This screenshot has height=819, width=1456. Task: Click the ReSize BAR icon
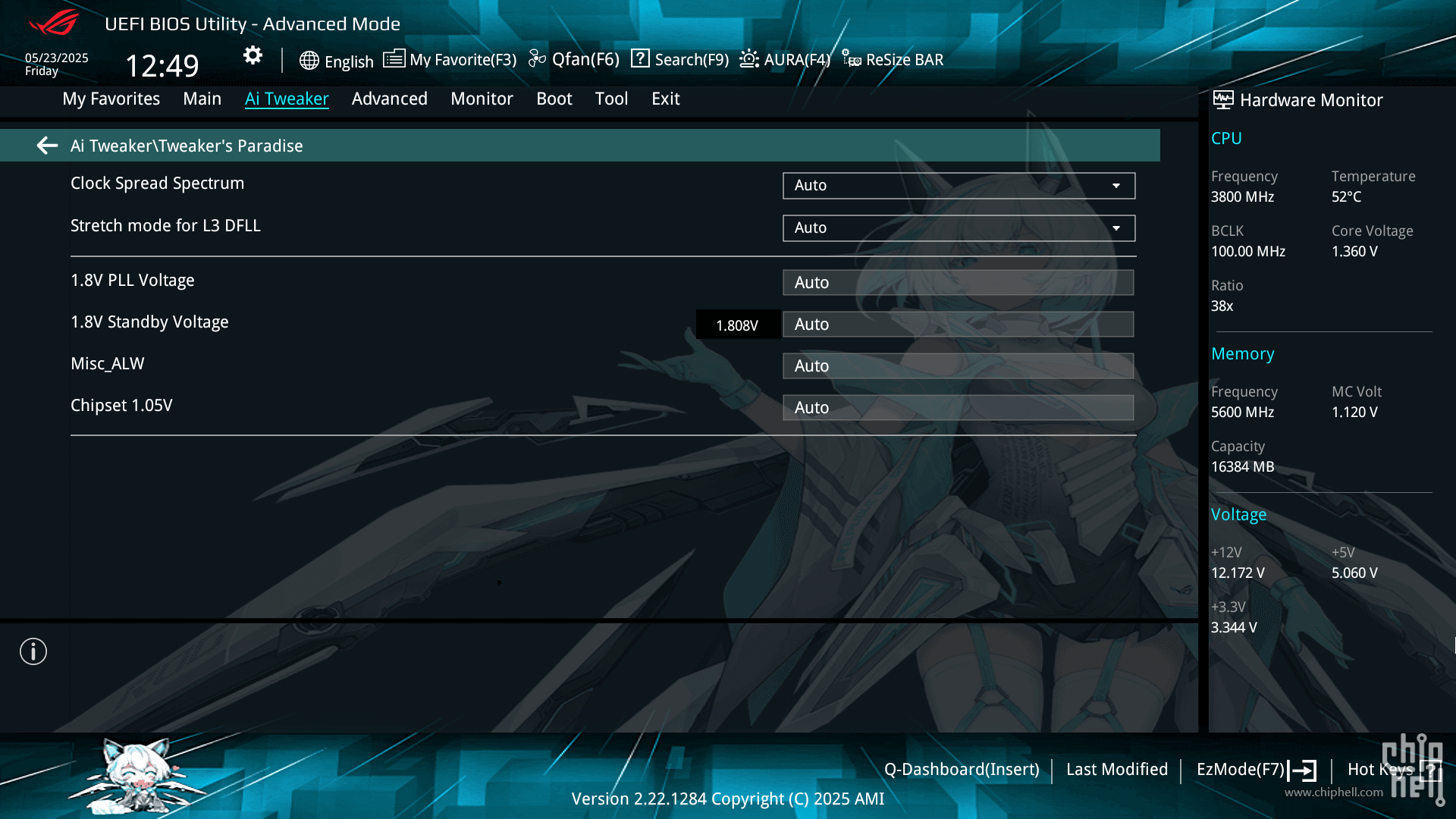click(852, 59)
